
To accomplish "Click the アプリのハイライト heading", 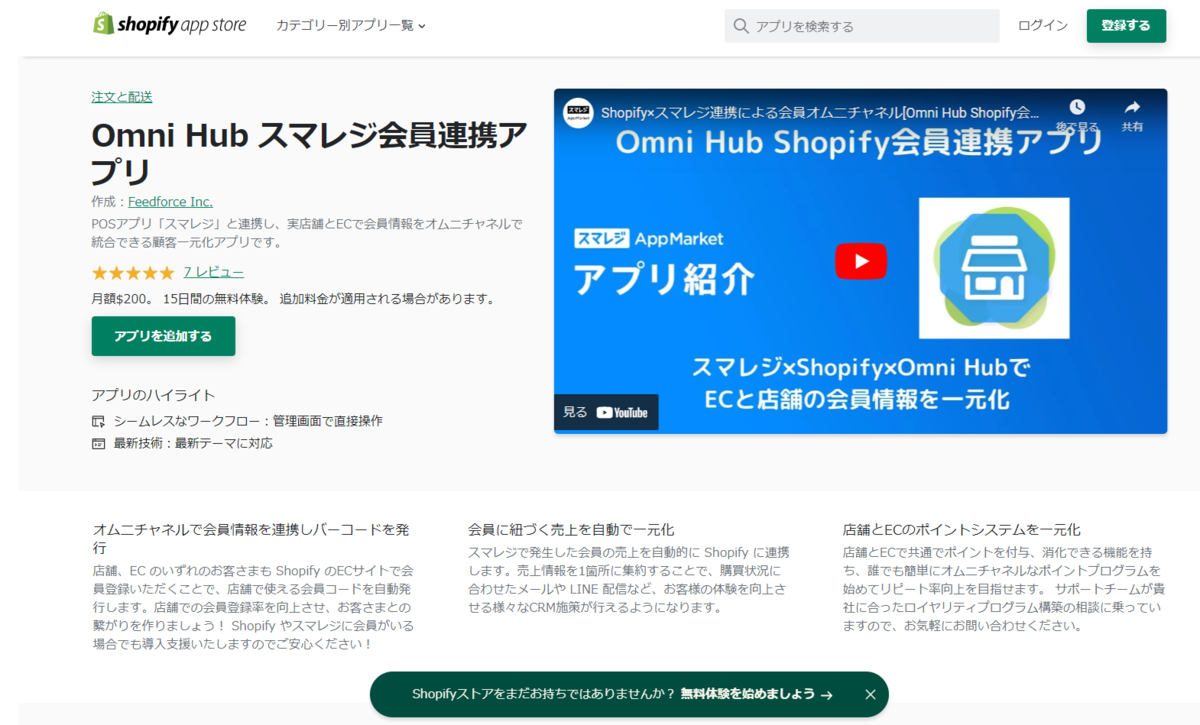I will 153,395.
